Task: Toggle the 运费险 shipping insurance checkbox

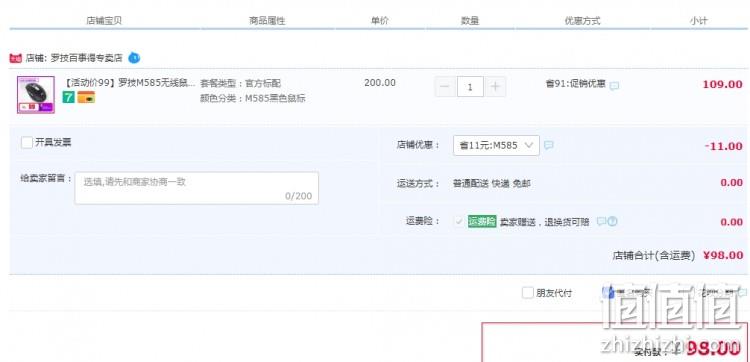Action: [459, 221]
